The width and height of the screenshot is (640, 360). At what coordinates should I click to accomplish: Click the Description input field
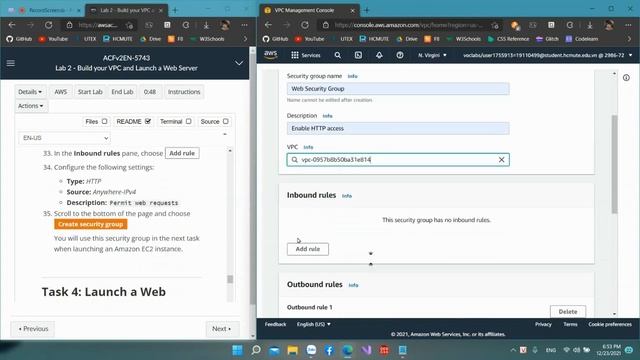click(398, 128)
